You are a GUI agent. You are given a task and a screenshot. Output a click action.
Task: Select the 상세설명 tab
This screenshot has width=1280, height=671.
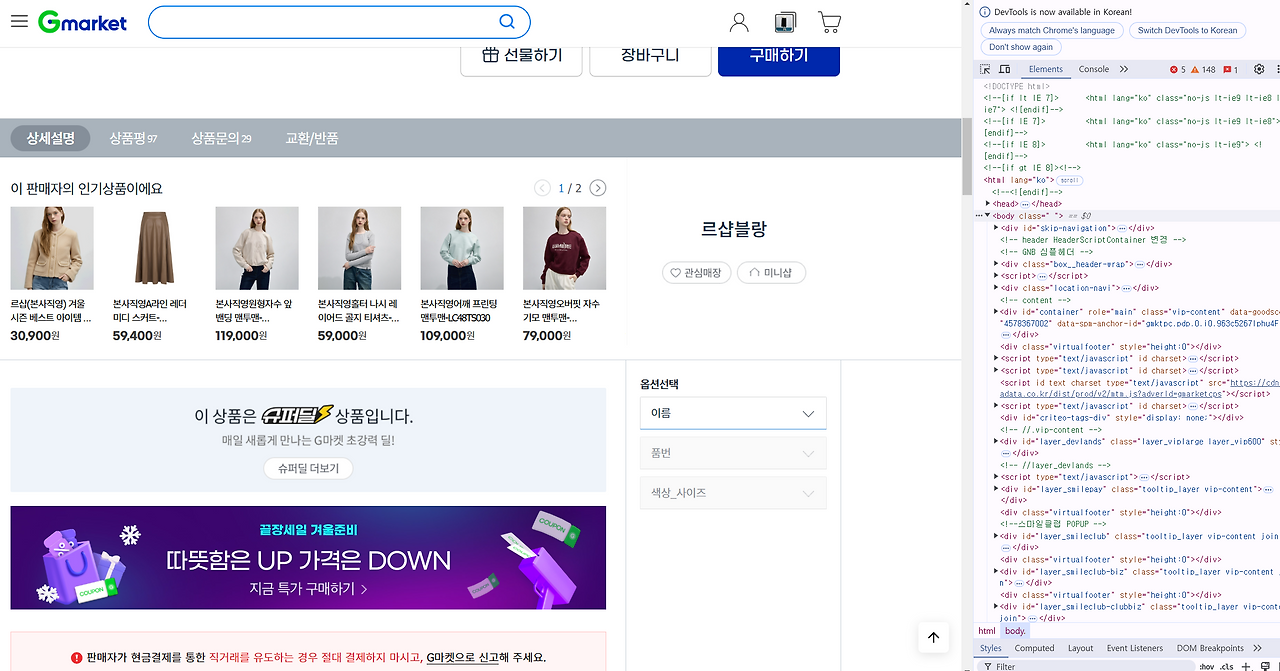[x=51, y=138]
